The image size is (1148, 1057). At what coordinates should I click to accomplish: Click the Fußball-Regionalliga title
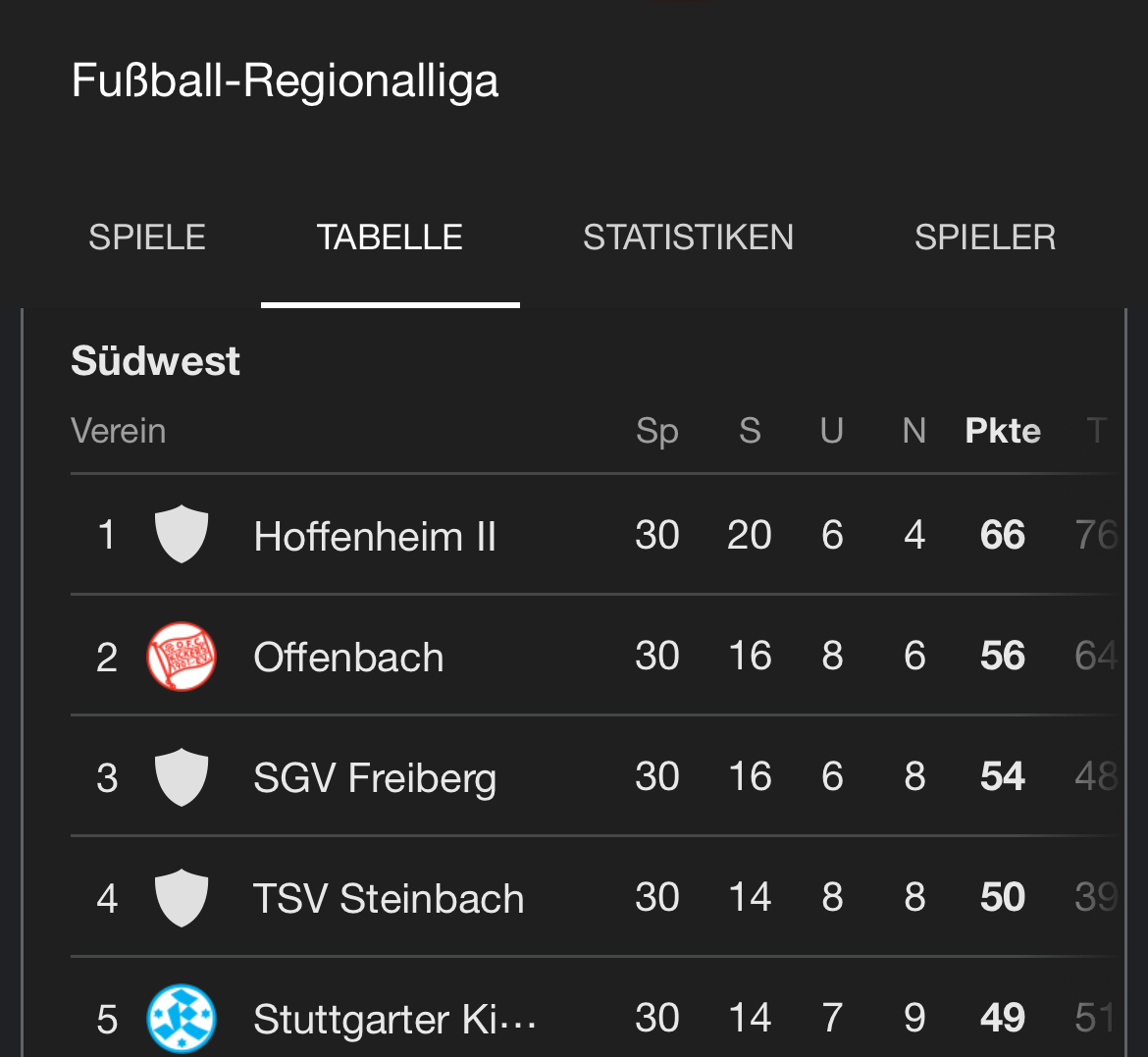click(x=285, y=80)
